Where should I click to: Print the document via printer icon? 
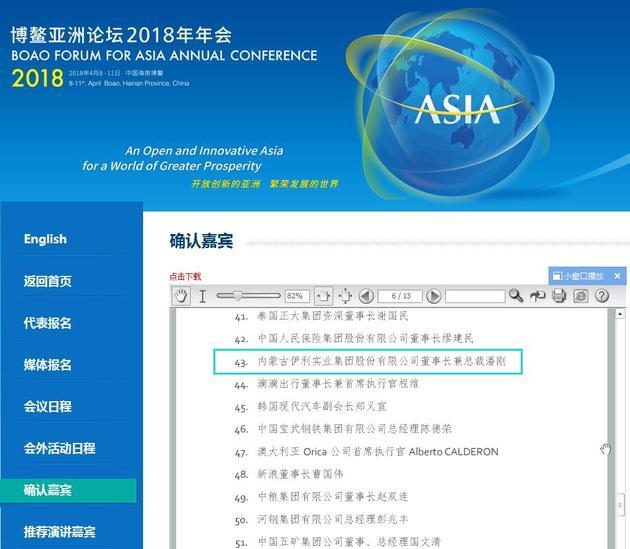click(559, 296)
